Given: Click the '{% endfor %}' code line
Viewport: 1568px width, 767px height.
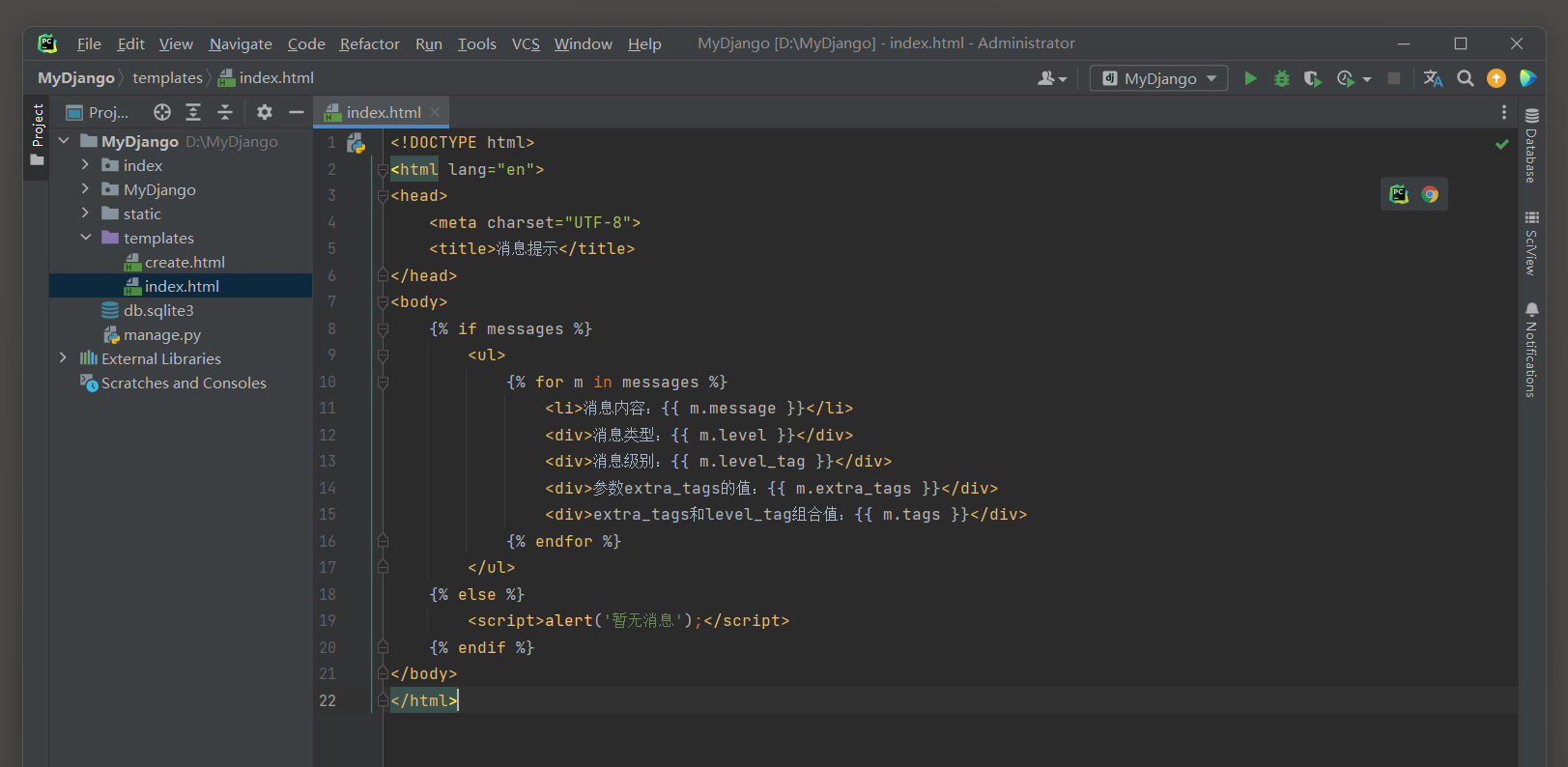Looking at the screenshot, I should click(563, 542).
